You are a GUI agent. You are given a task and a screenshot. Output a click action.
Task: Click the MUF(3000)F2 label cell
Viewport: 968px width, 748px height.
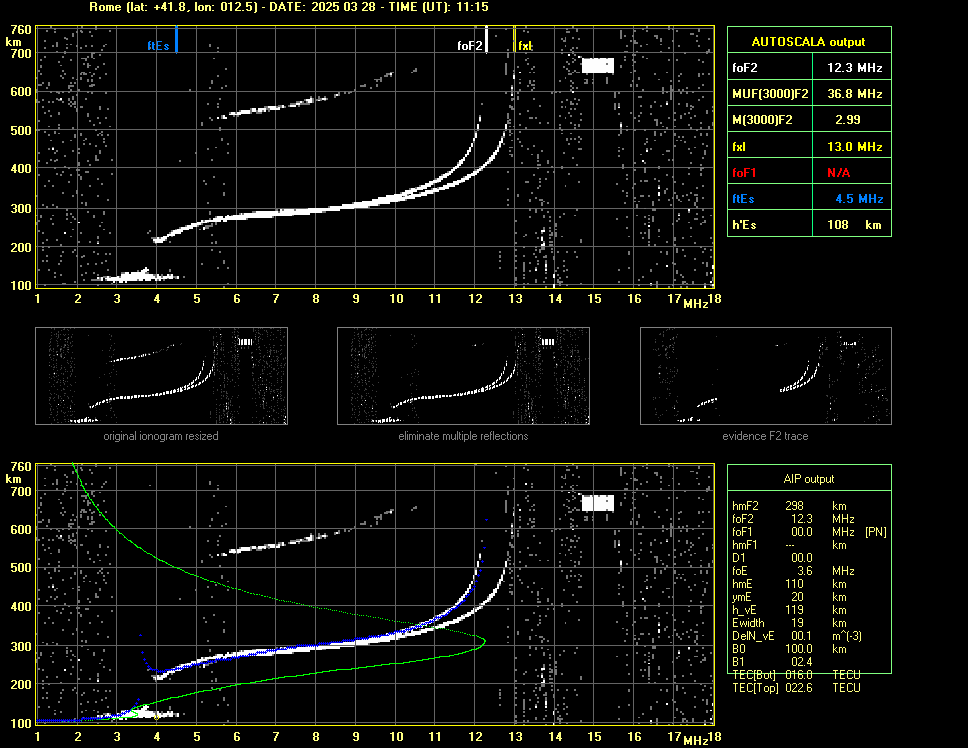pyautogui.click(x=770, y=94)
